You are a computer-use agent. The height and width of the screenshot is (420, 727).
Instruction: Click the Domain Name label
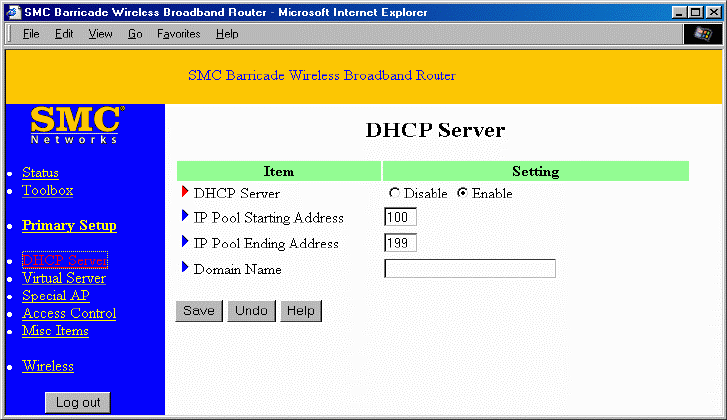pos(237,269)
